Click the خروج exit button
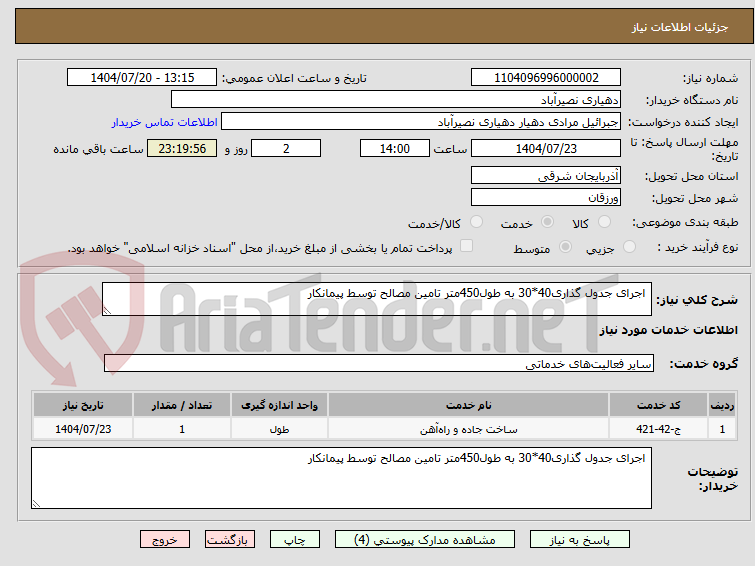Screen dimensions: 755x566 [x=165, y=540]
